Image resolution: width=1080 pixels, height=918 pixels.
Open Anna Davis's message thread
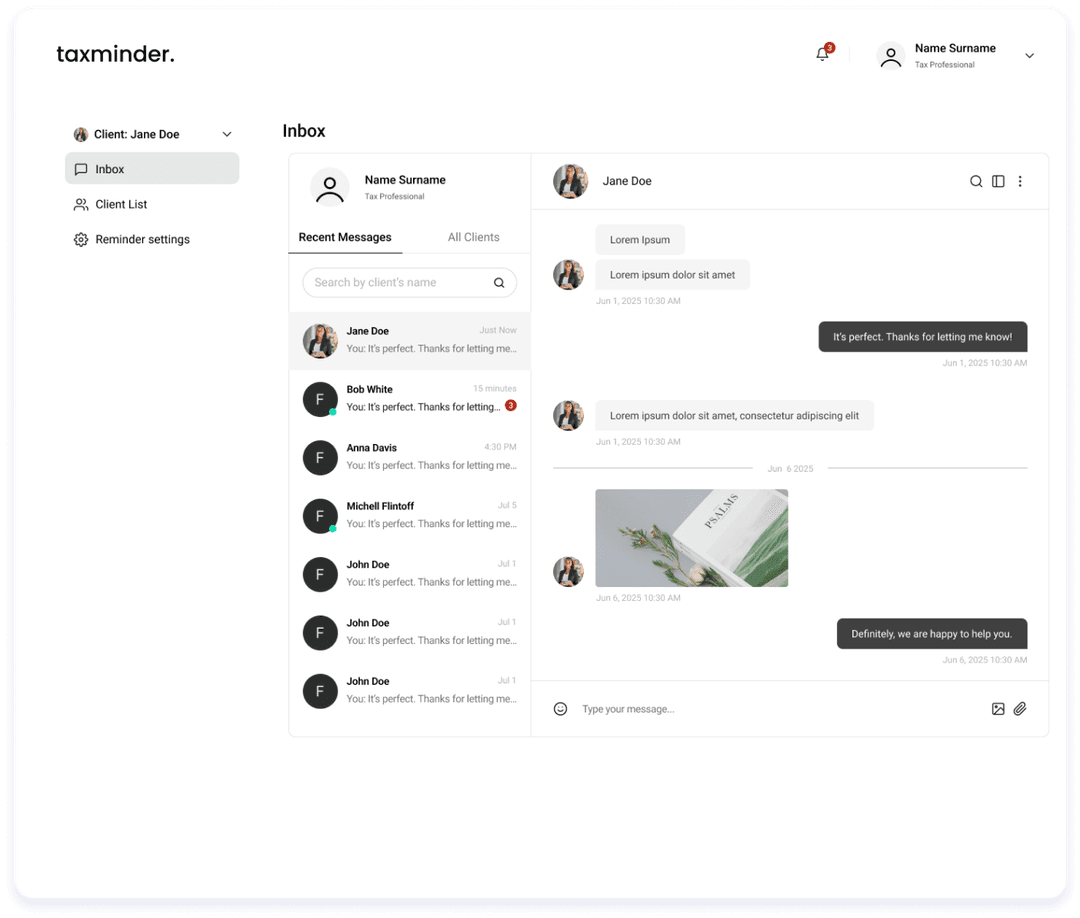(x=410, y=456)
